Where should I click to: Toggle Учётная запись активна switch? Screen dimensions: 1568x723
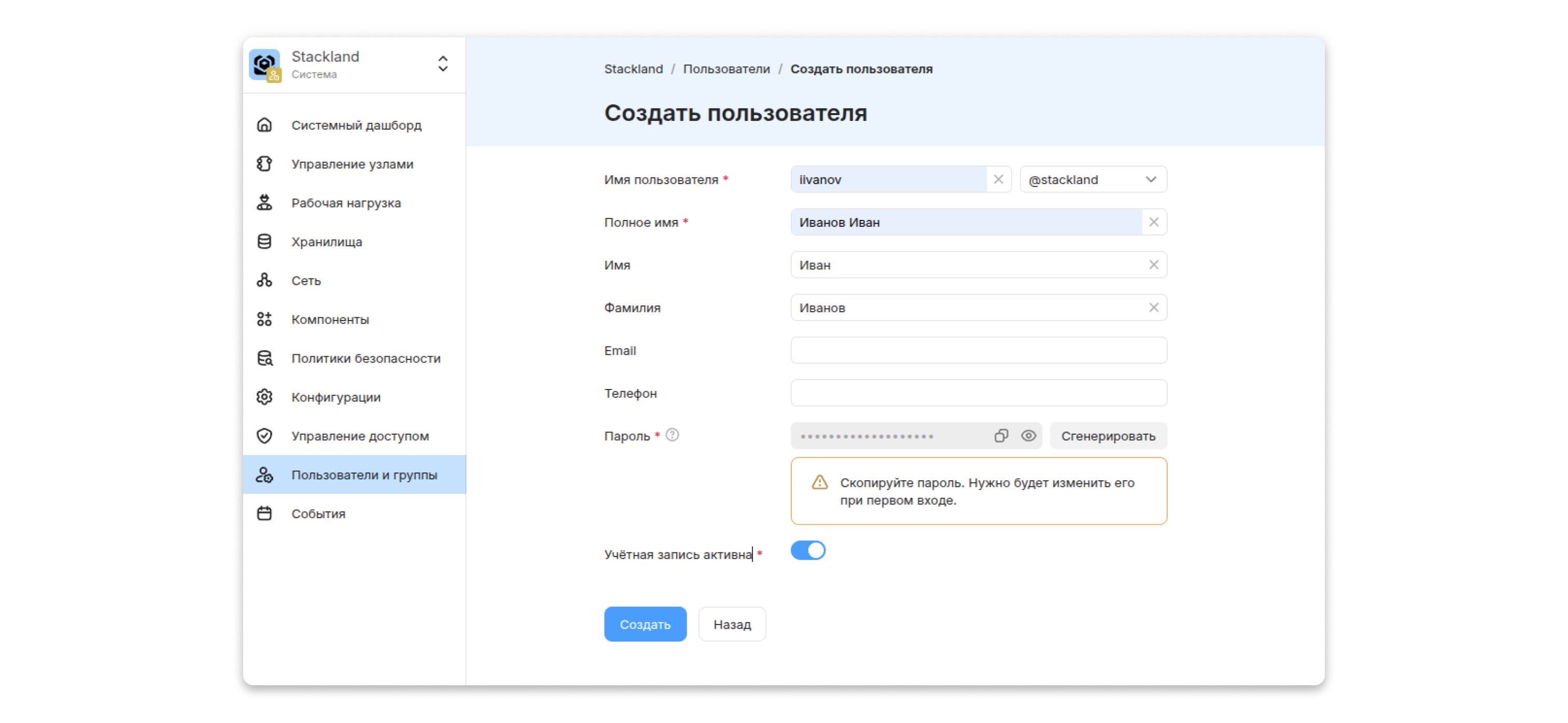(x=808, y=551)
